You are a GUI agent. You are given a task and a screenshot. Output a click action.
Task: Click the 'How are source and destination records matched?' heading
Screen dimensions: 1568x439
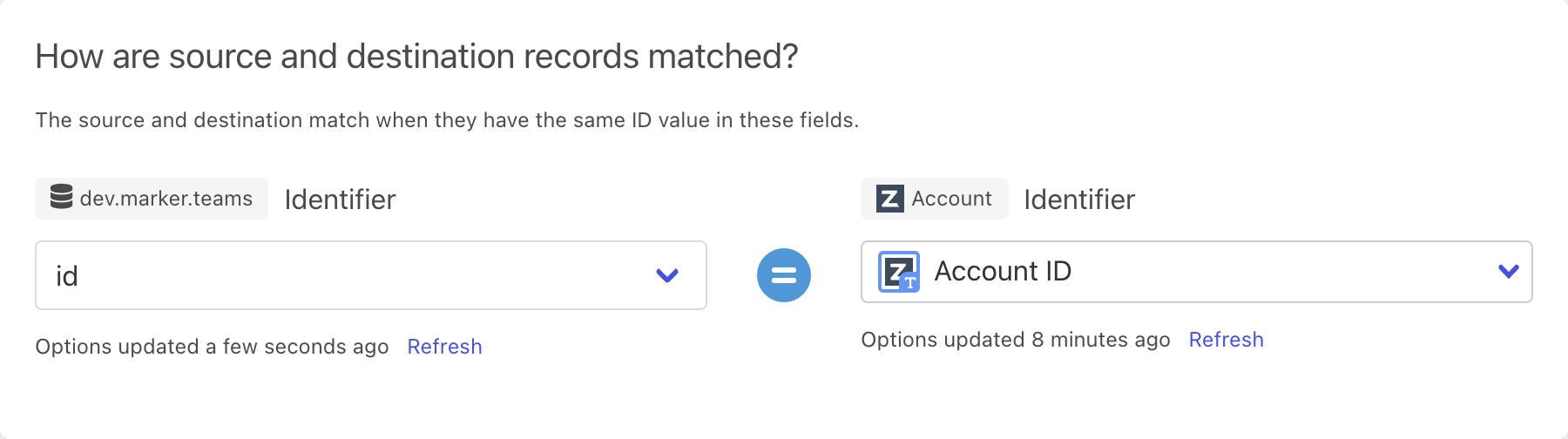(416, 57)
